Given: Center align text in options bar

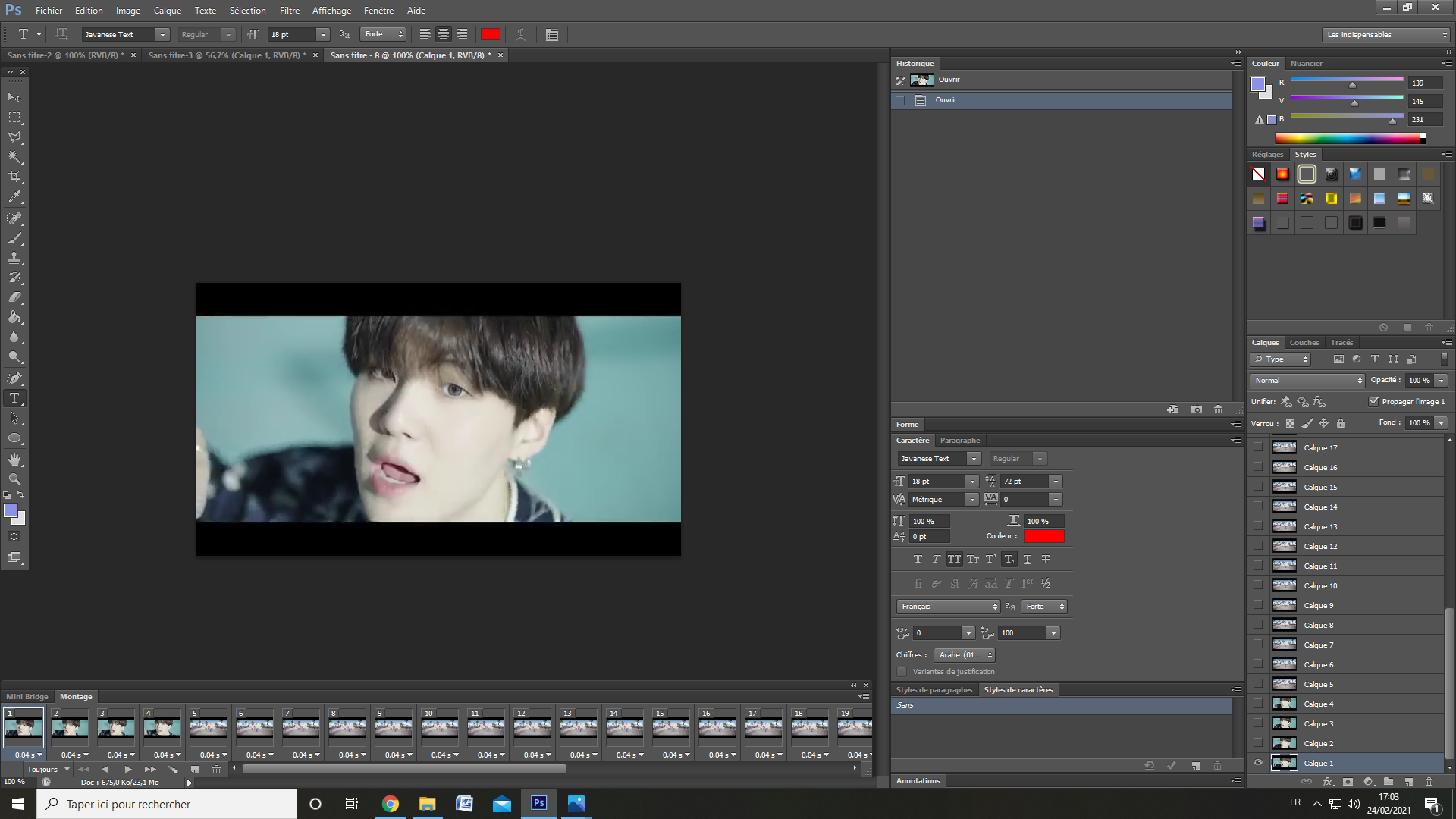Looking at the screenshot, I should tap(444, 34).
